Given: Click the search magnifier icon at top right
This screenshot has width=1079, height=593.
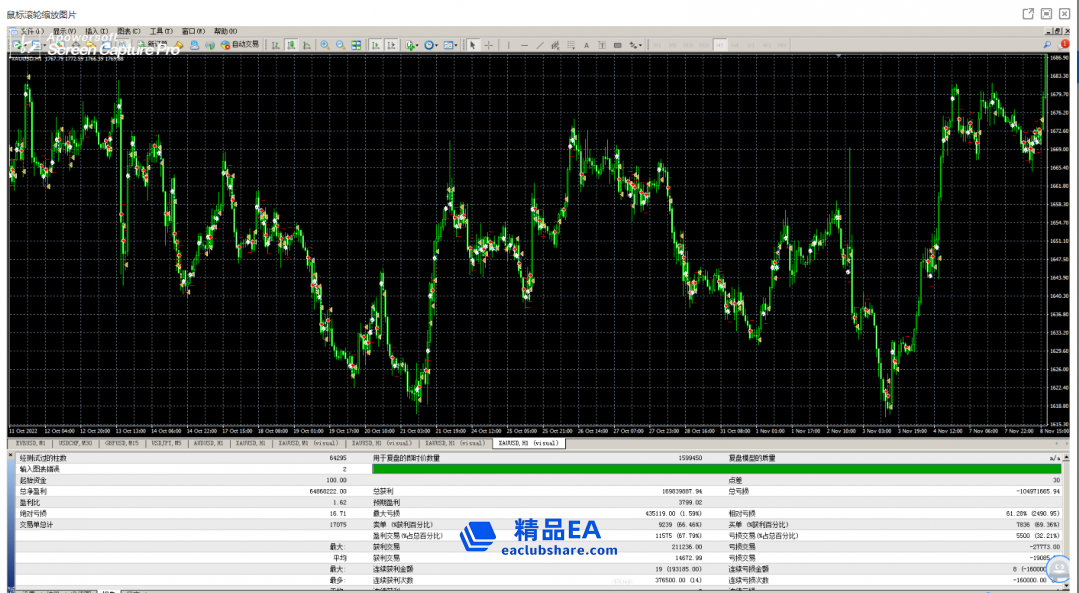Looking at the screenshot, I should click(x=1048, y=45).
